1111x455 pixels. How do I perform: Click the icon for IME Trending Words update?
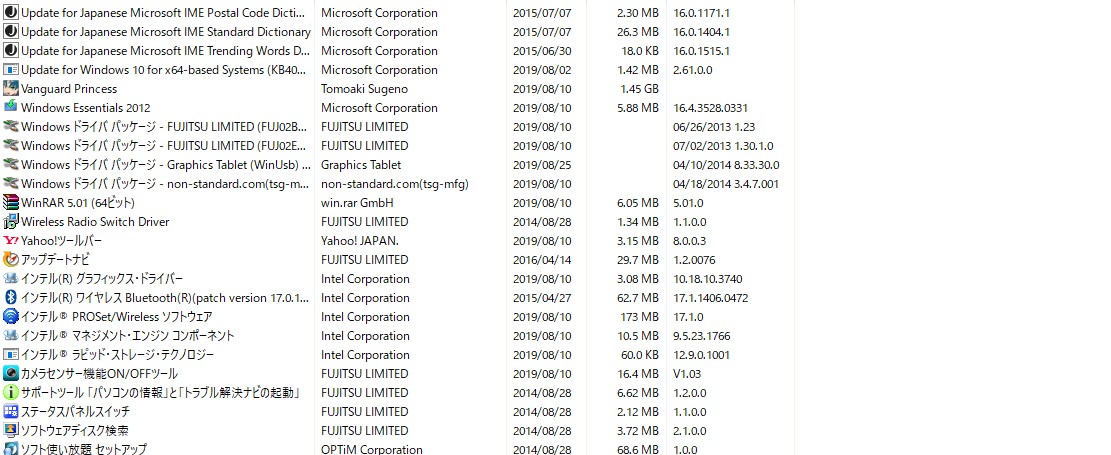[x=11, y=51]
